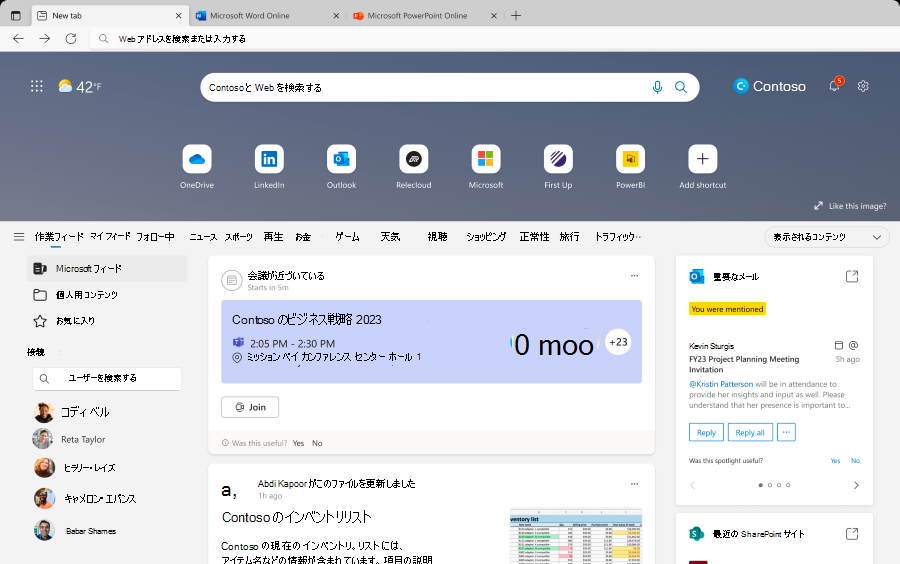Answer No to Was this useful on meeting card
The width and height of the screenshot is (900, 564).
point(317,443)
